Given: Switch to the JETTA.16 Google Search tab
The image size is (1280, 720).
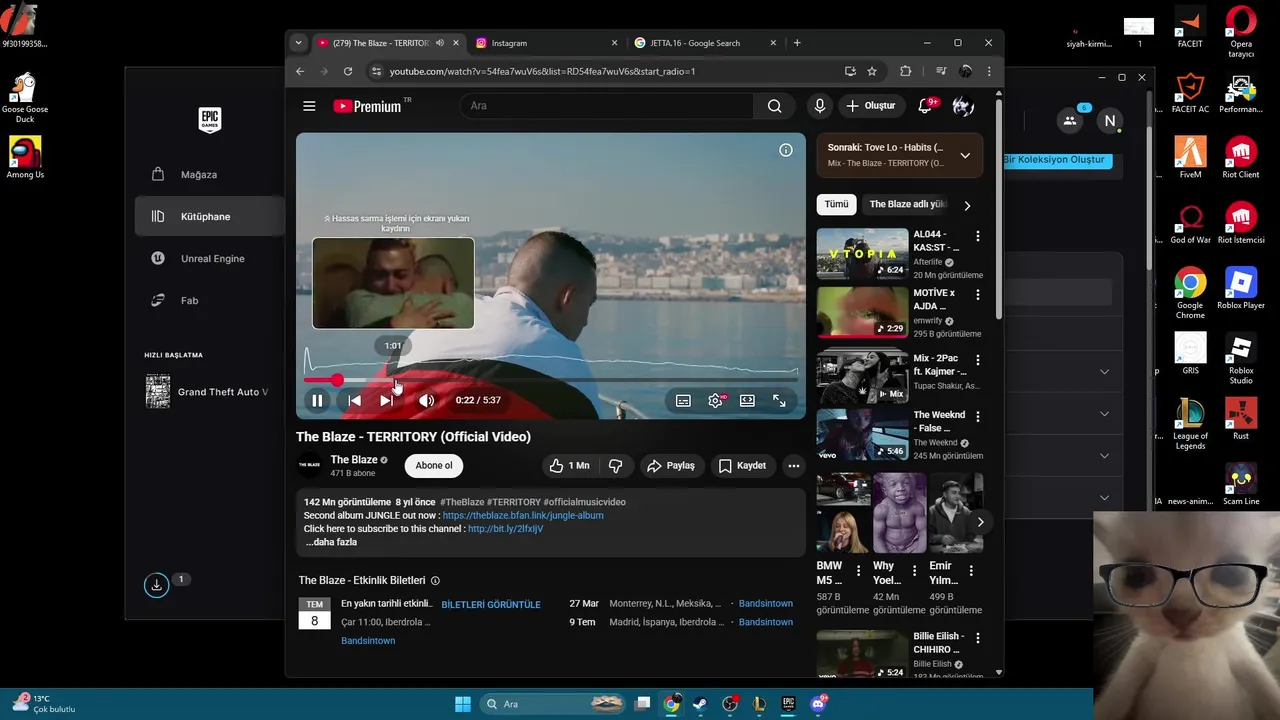Looking at the screenshot, I should coord(704,43).
